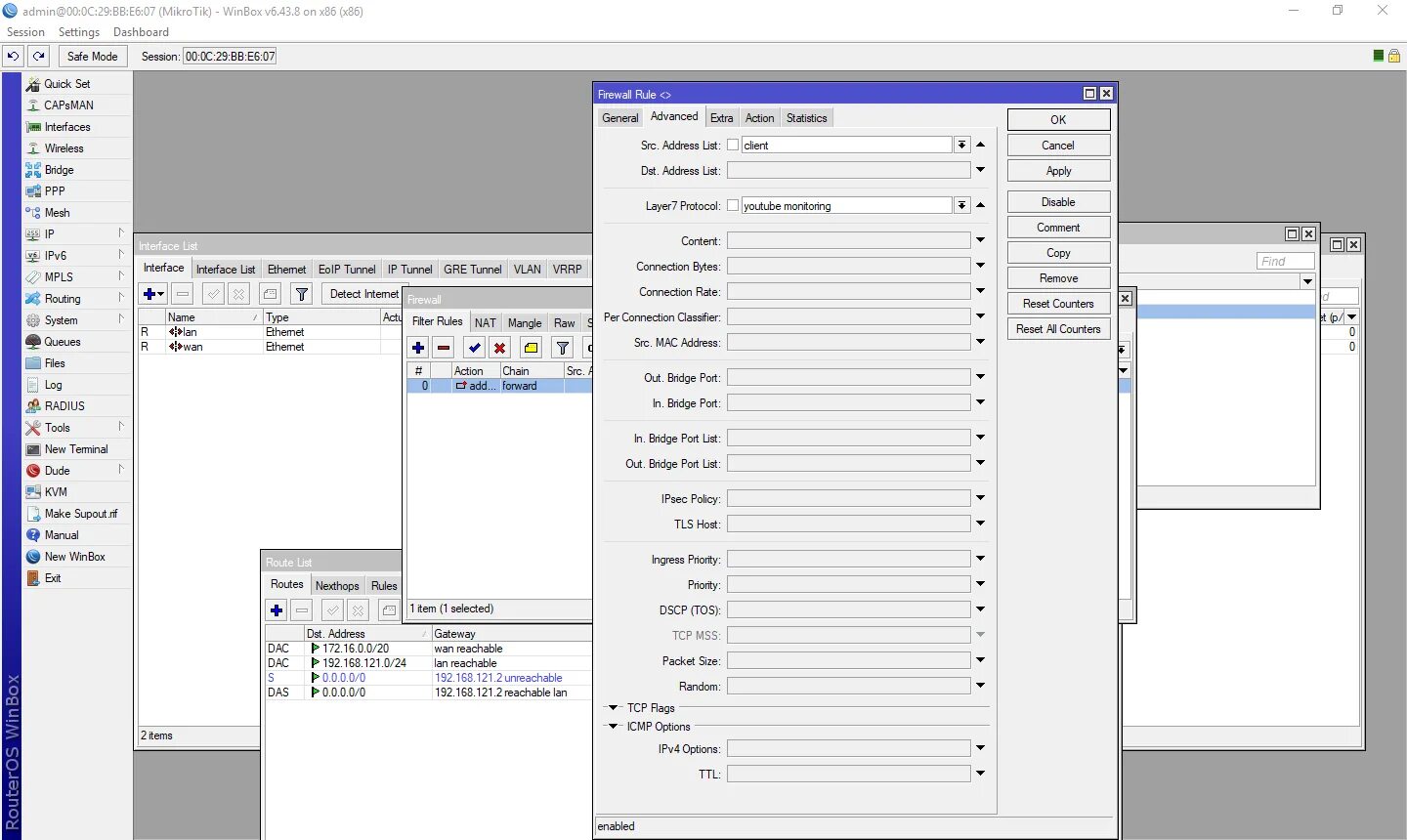
Task: Toggle the Safe Mode button
Action: point(92,56)
